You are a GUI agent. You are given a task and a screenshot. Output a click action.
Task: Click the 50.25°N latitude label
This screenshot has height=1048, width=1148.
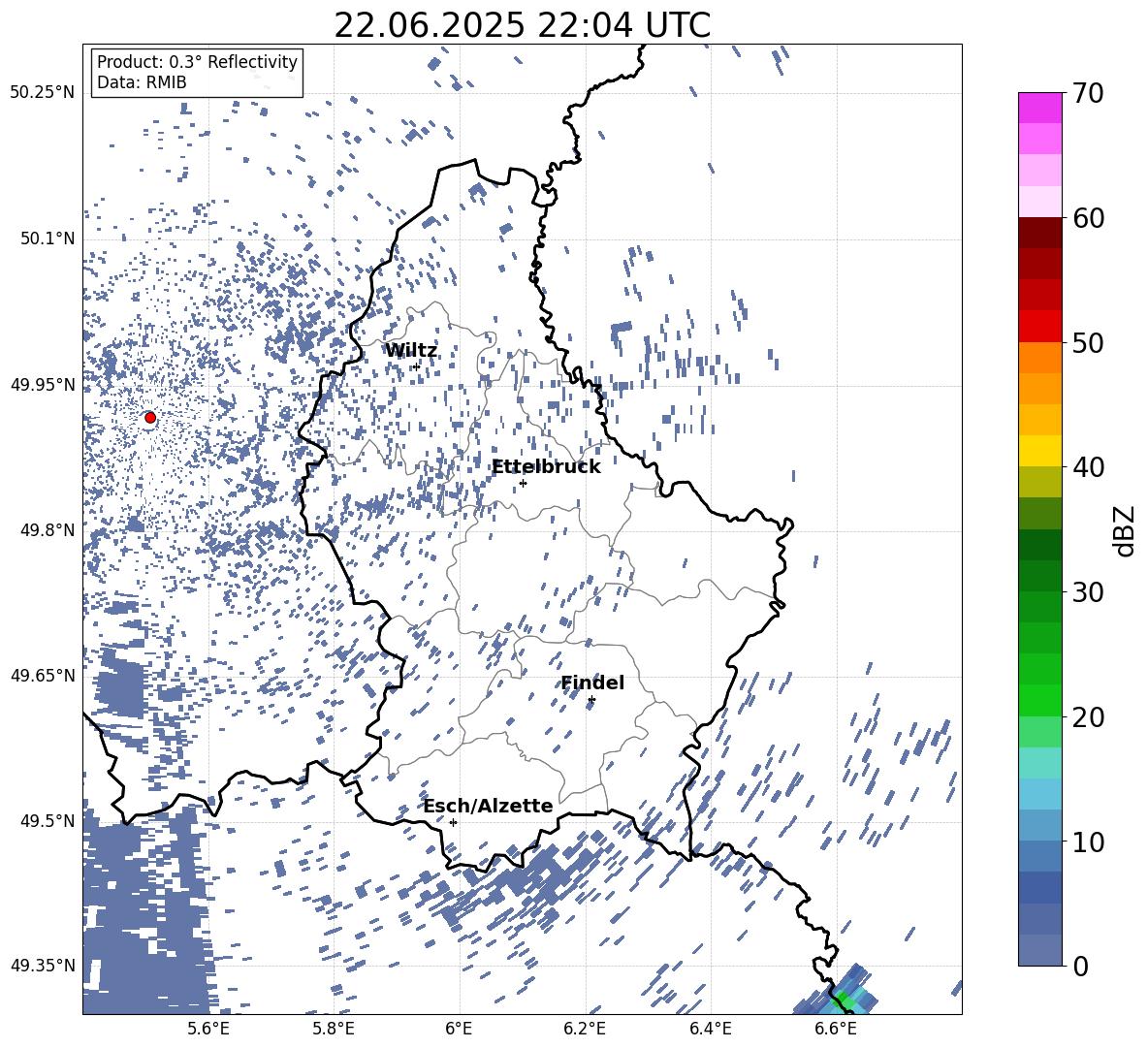point(43,93)
